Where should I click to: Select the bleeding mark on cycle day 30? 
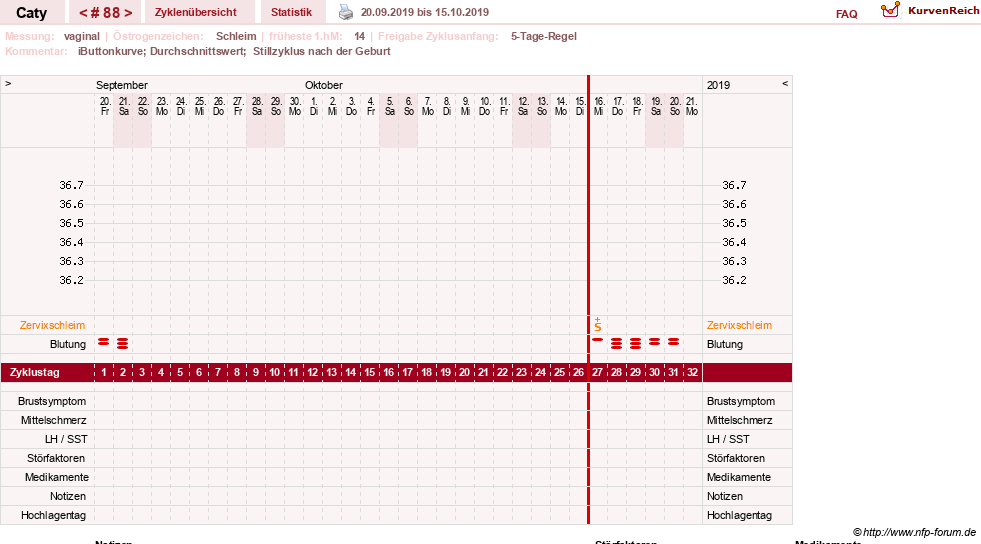(654, 342)
